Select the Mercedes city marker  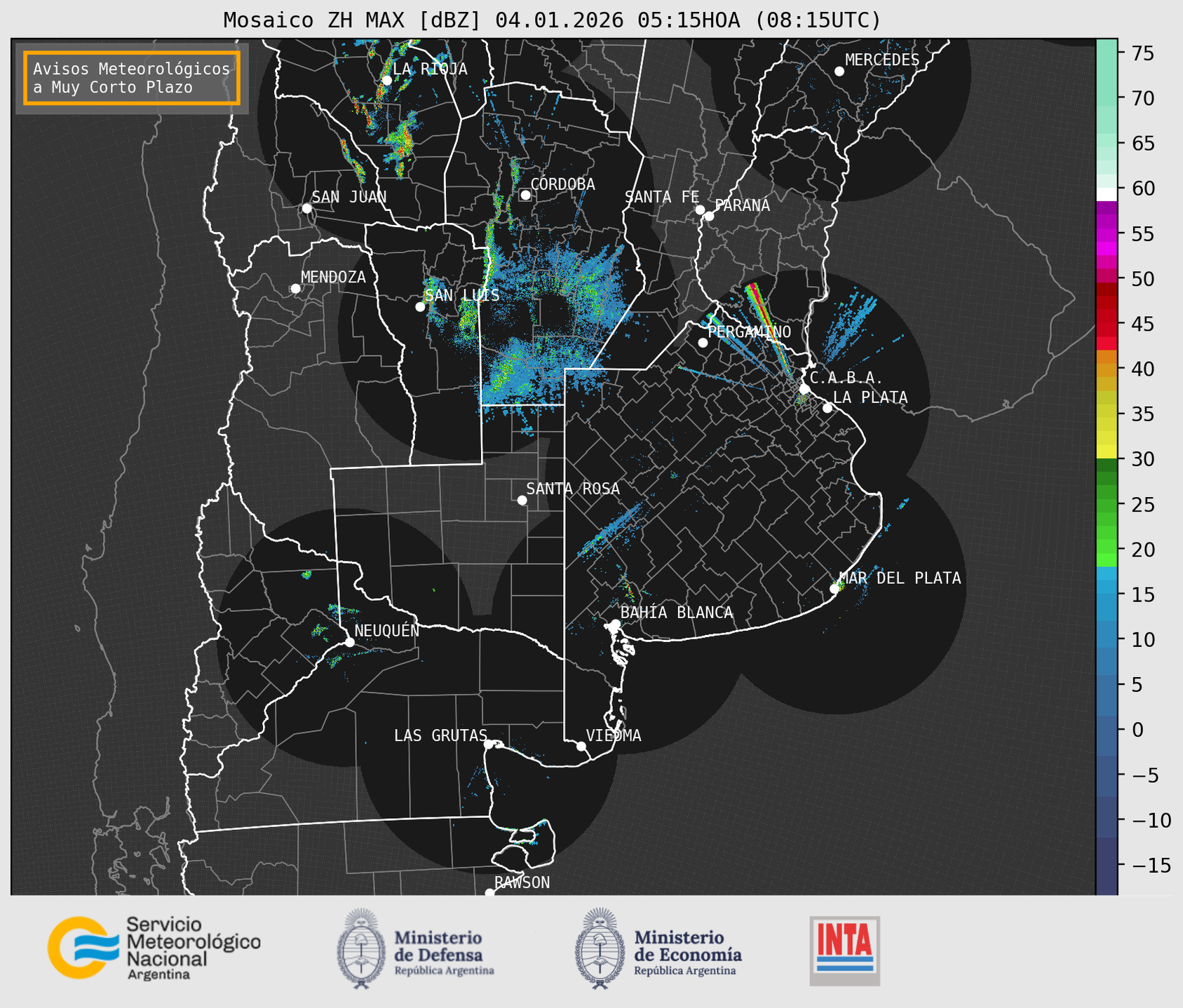point(839,71)
